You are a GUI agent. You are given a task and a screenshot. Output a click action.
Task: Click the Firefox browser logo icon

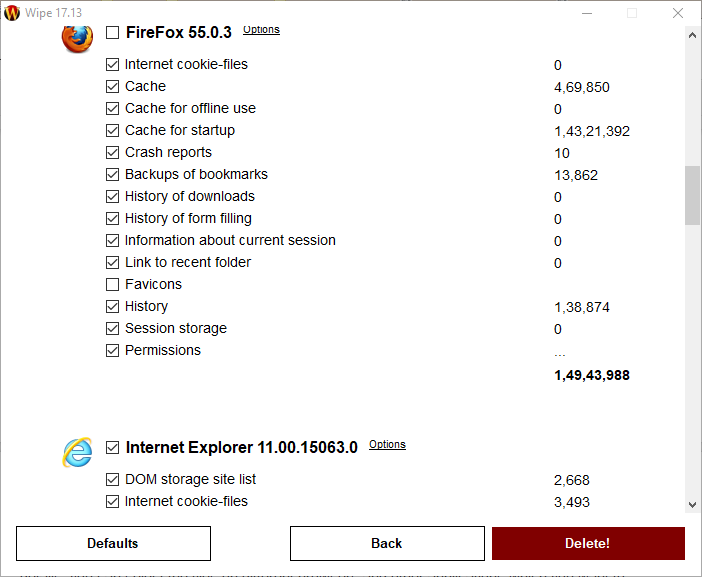(77, 38)
